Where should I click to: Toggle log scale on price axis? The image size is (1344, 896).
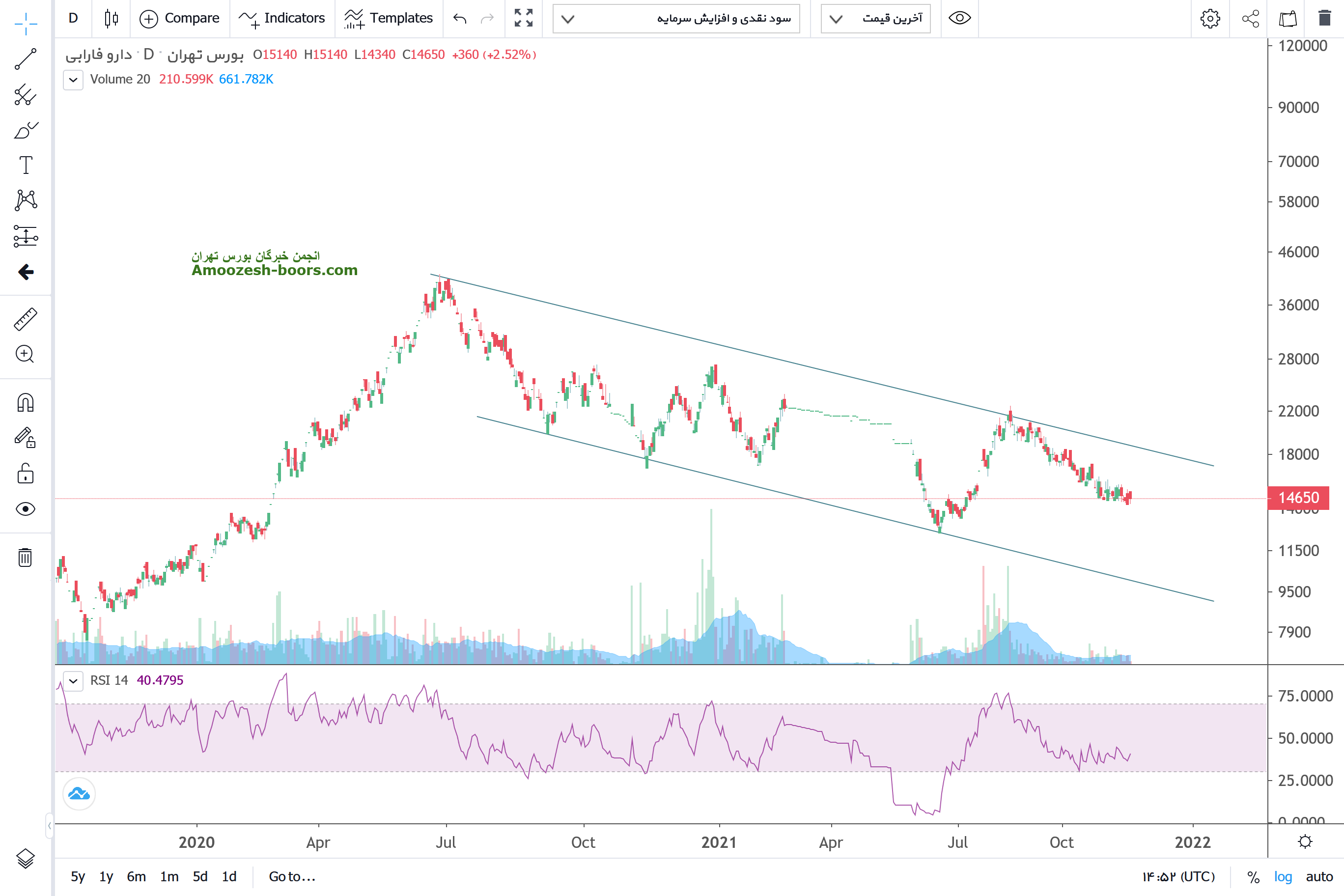[x=1283, y=876]
